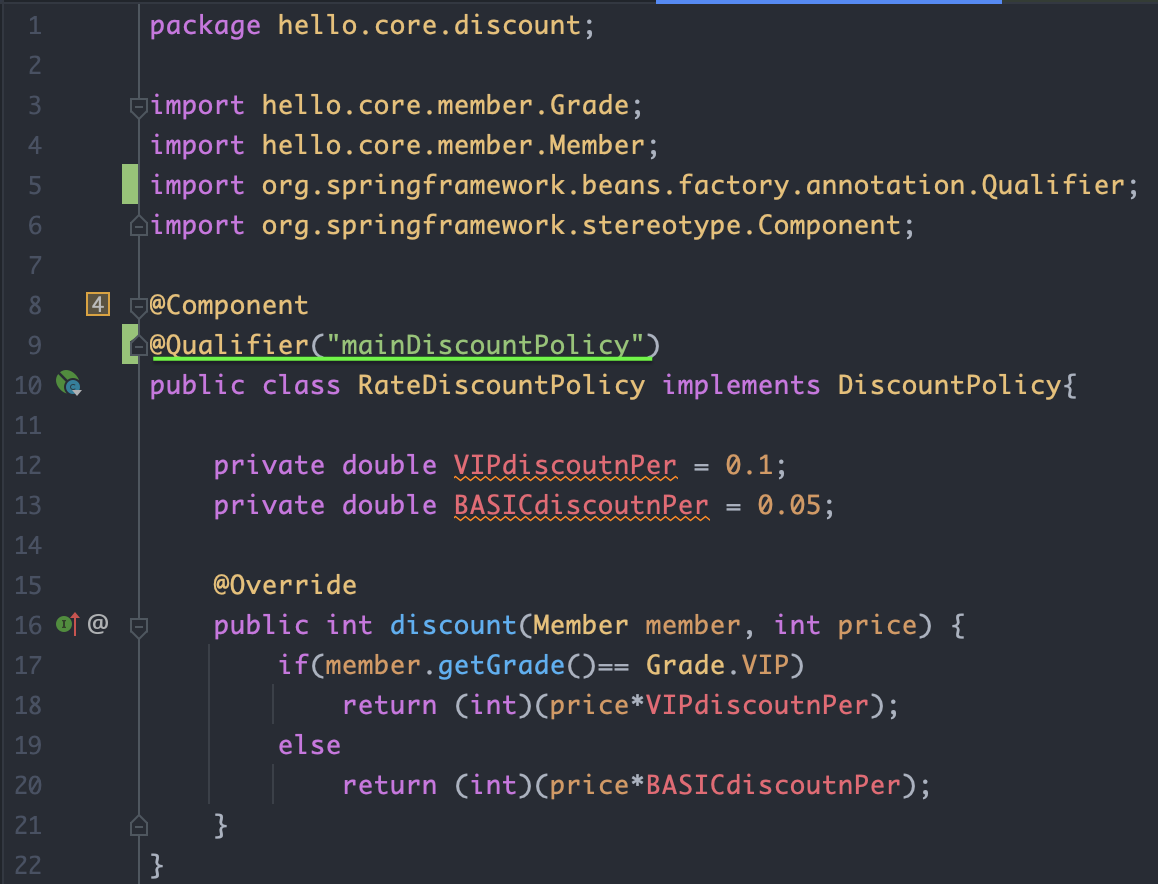Click VIPdiscoutnPer in the return on line 18
This screenshot has width=1158, height=884.
[x=757, y=705]
